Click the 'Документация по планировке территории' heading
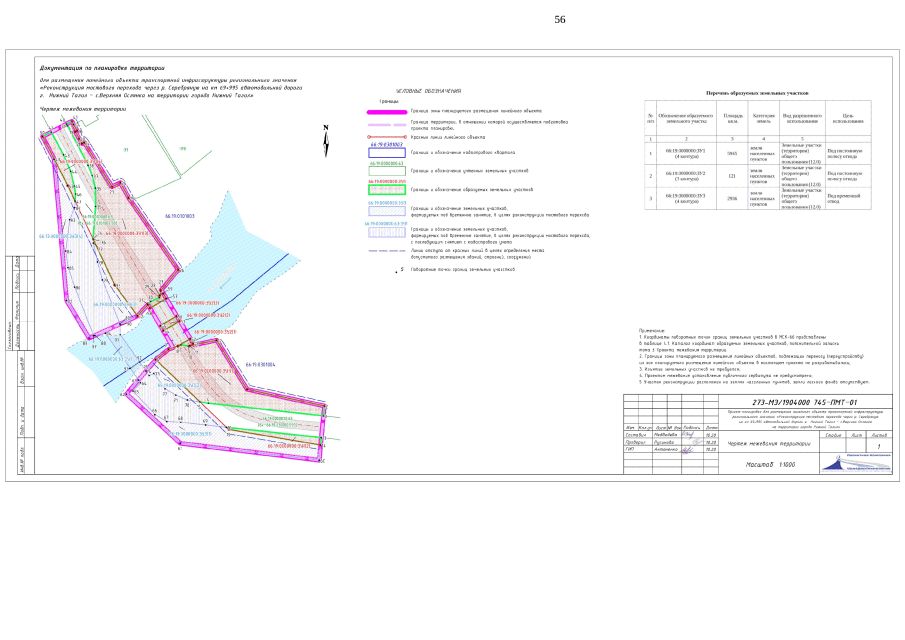 (101, 66)
